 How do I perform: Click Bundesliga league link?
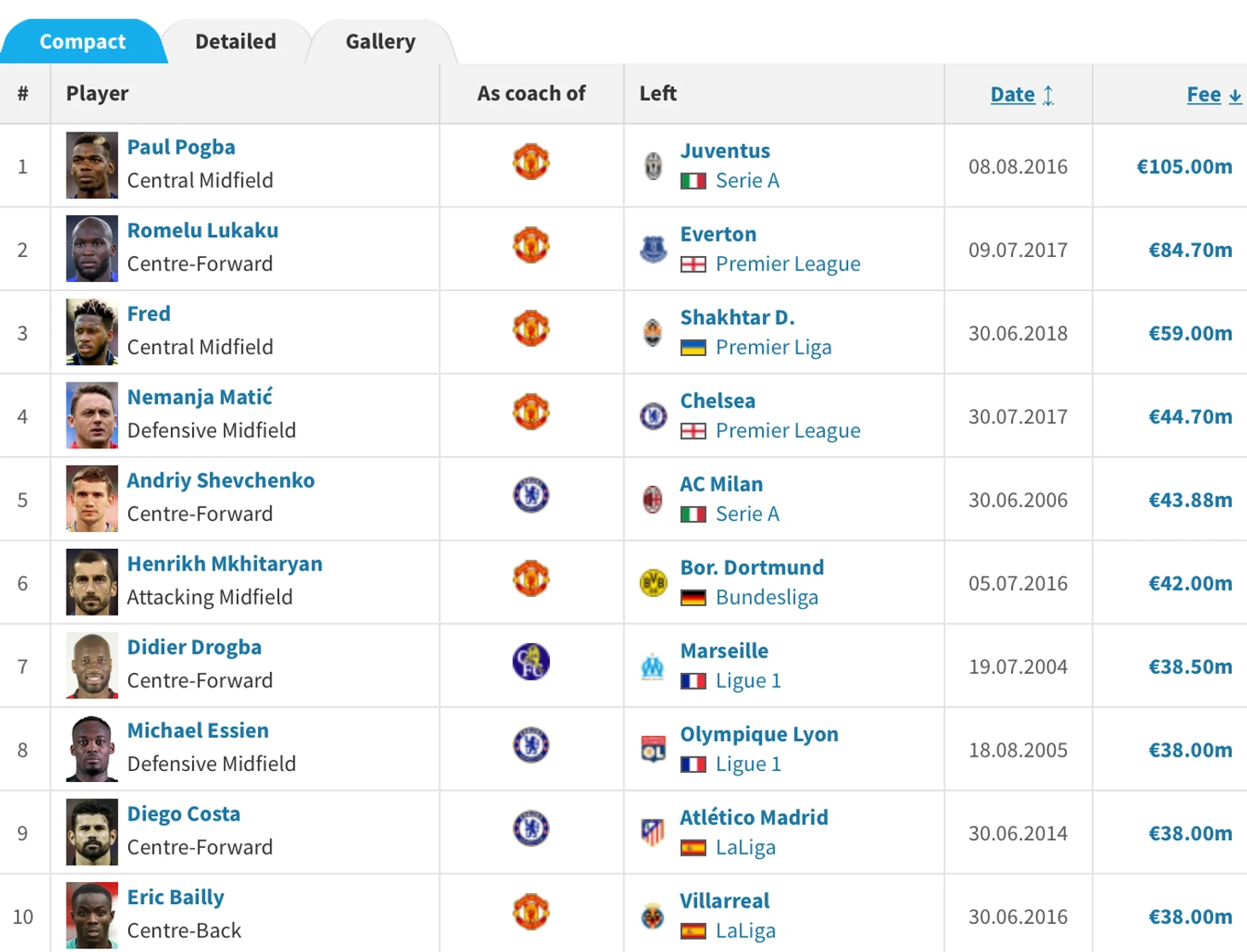[x=766, y=598]
